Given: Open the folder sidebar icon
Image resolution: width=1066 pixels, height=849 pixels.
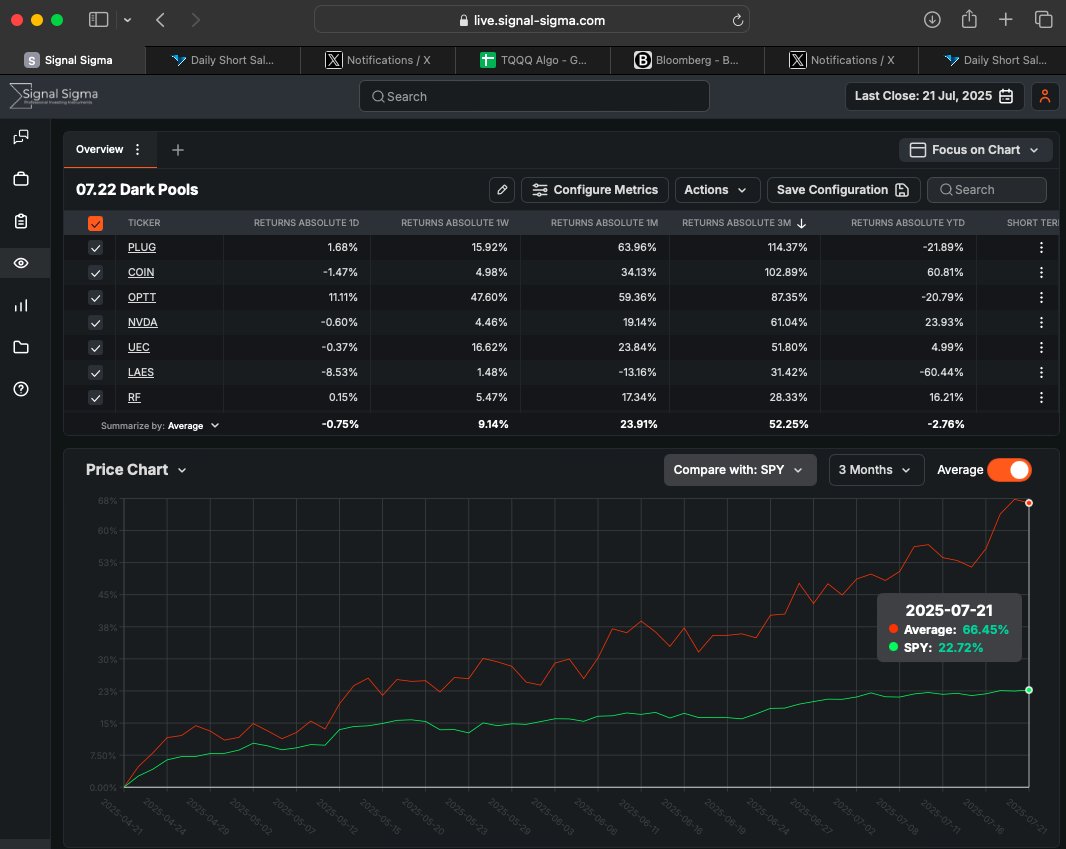Looking at the screenshot, I should tap(21, 347).
